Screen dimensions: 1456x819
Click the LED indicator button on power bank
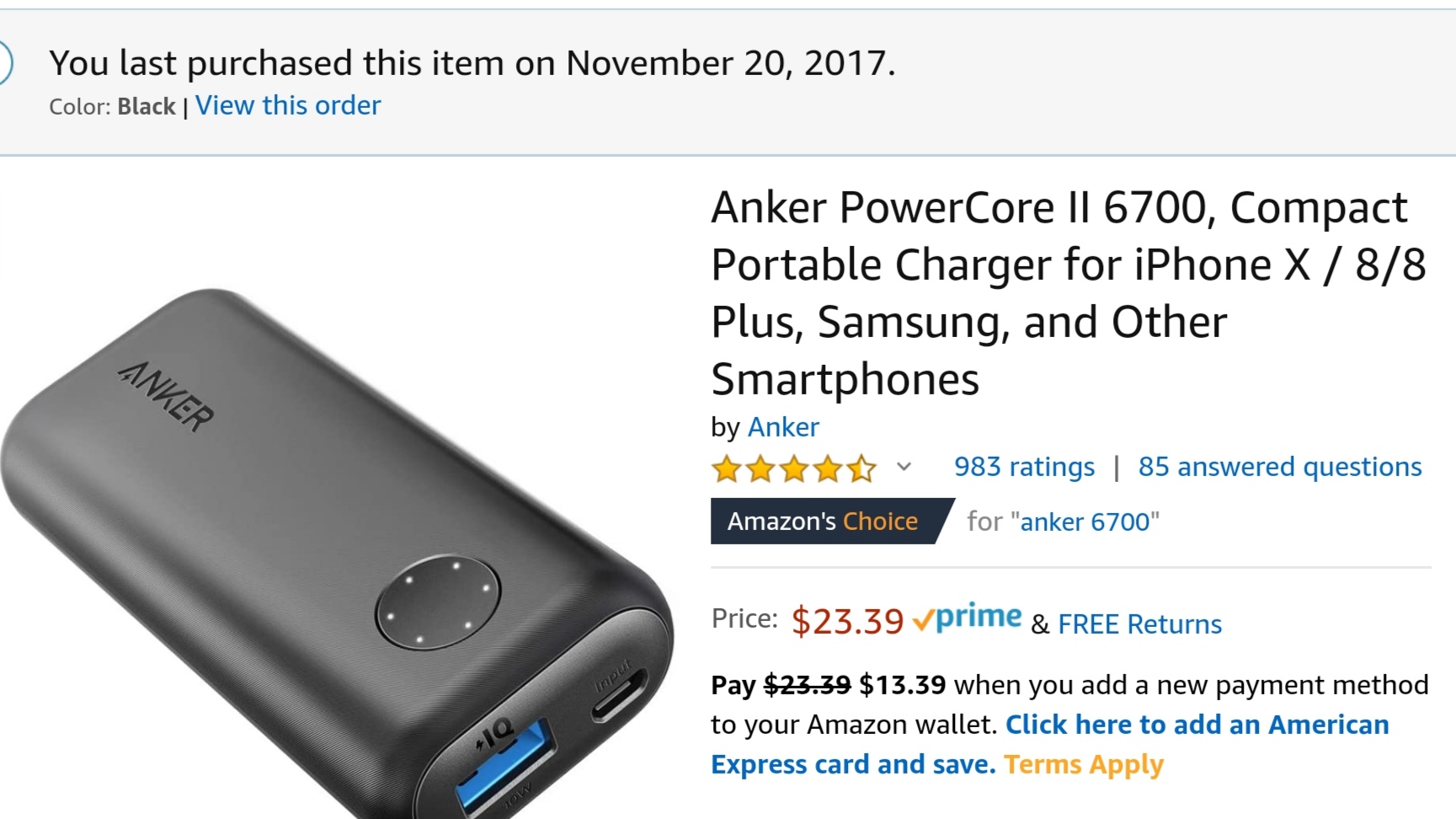coord(438,601)
